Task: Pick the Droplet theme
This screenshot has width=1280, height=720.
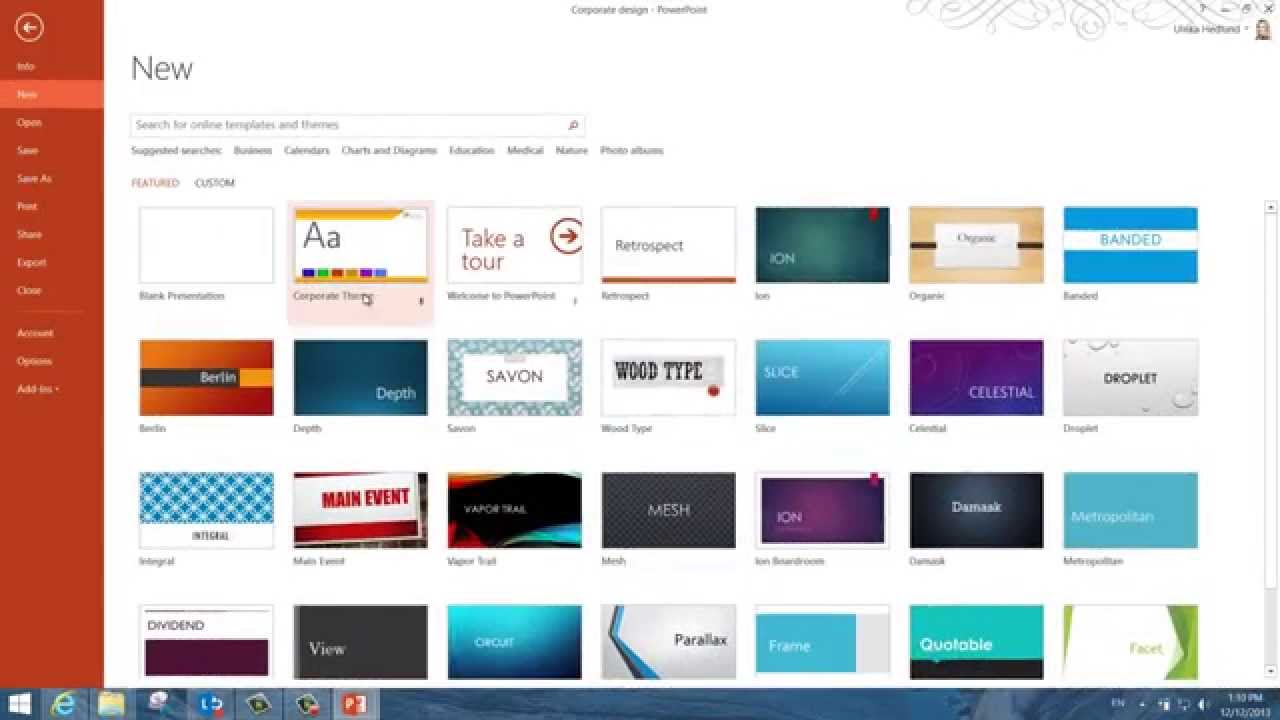Action: [1130, 377]
